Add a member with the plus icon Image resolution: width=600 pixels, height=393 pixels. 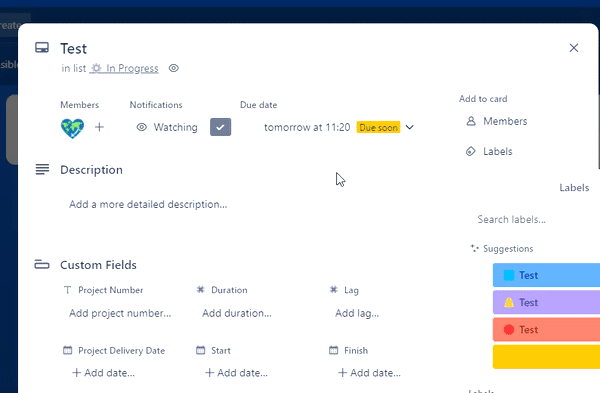99,127
